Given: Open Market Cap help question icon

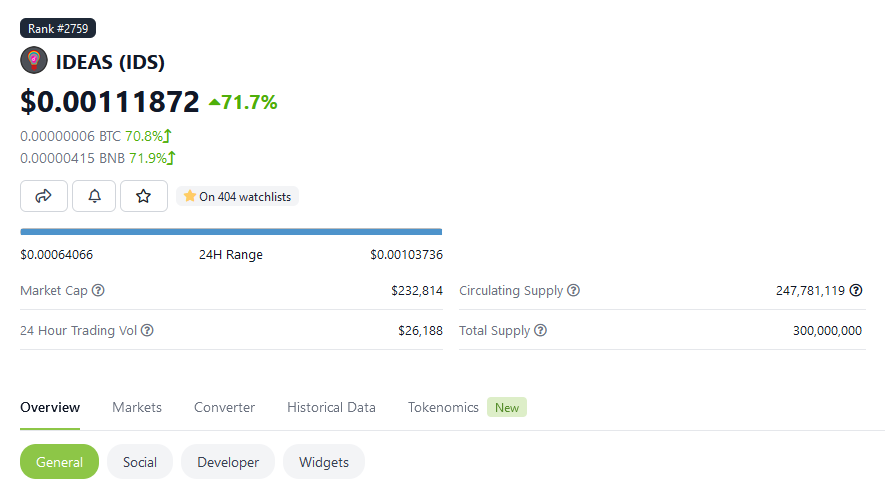Looking at the screenshot, I should [98, 290].
